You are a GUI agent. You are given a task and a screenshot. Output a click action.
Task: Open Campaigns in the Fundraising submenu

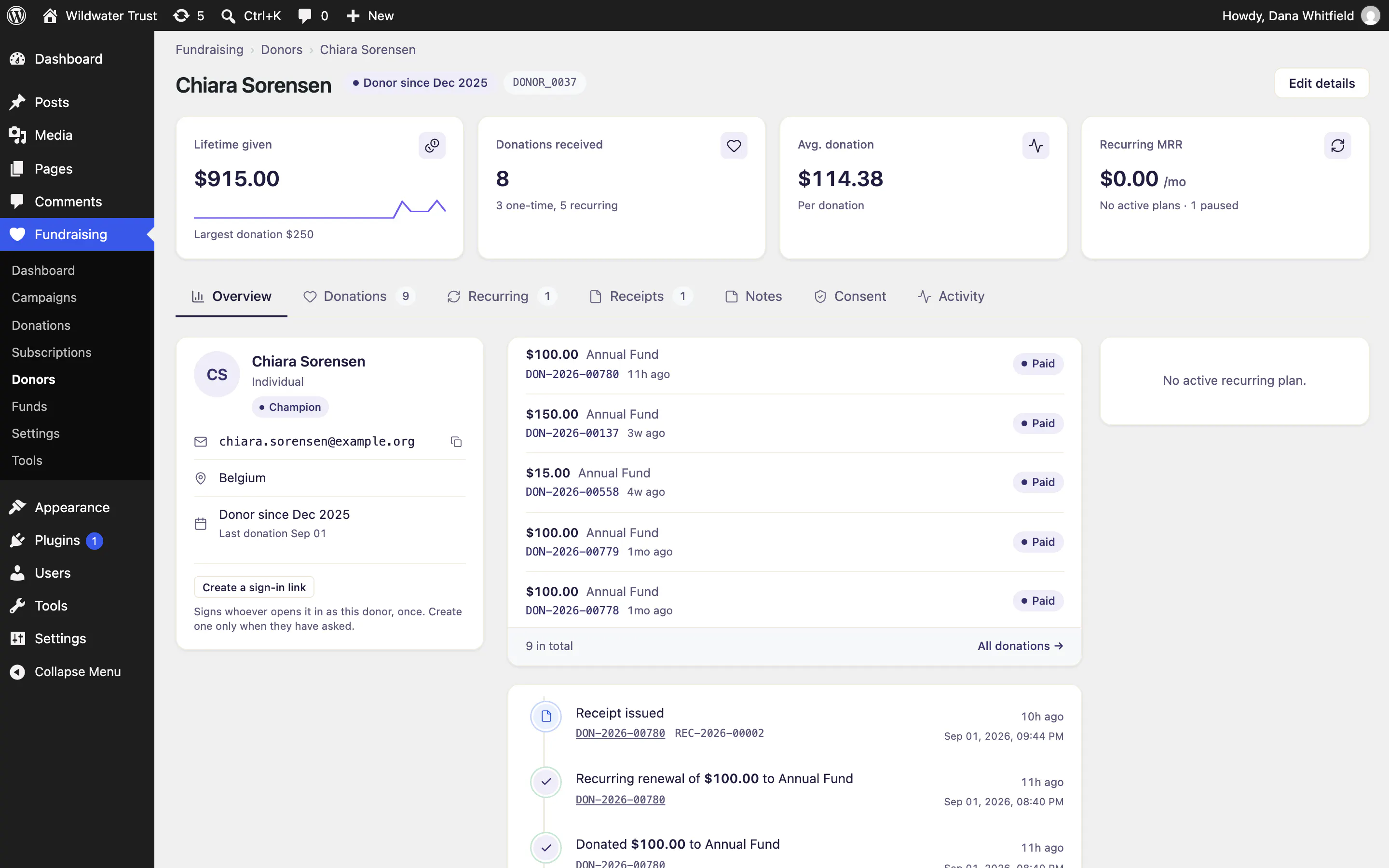(x=44, y=298)
